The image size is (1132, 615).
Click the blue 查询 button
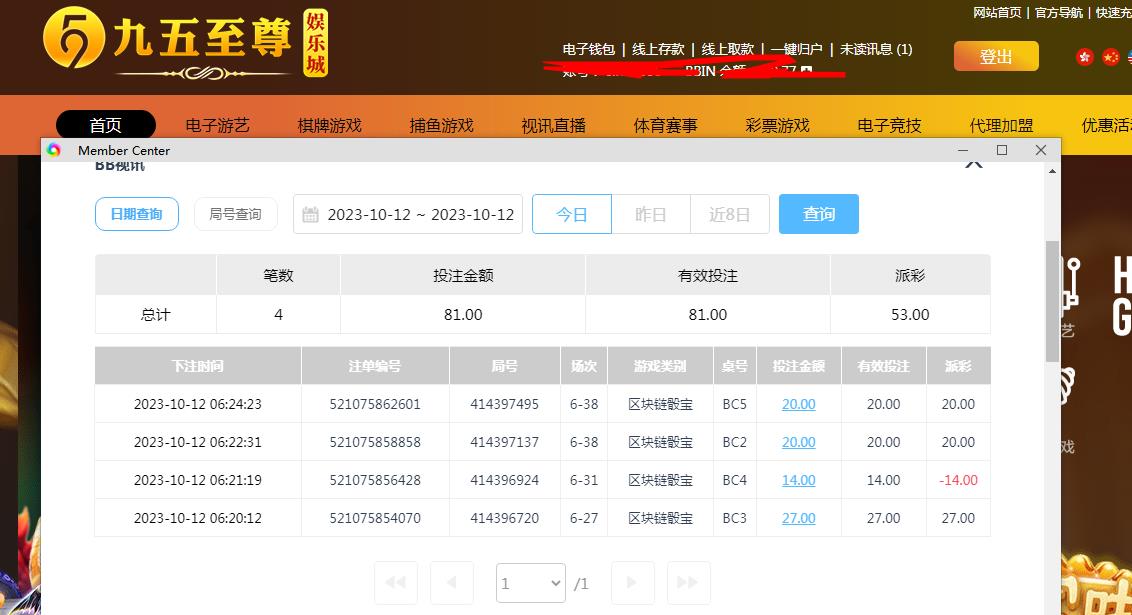click(818, 214)
